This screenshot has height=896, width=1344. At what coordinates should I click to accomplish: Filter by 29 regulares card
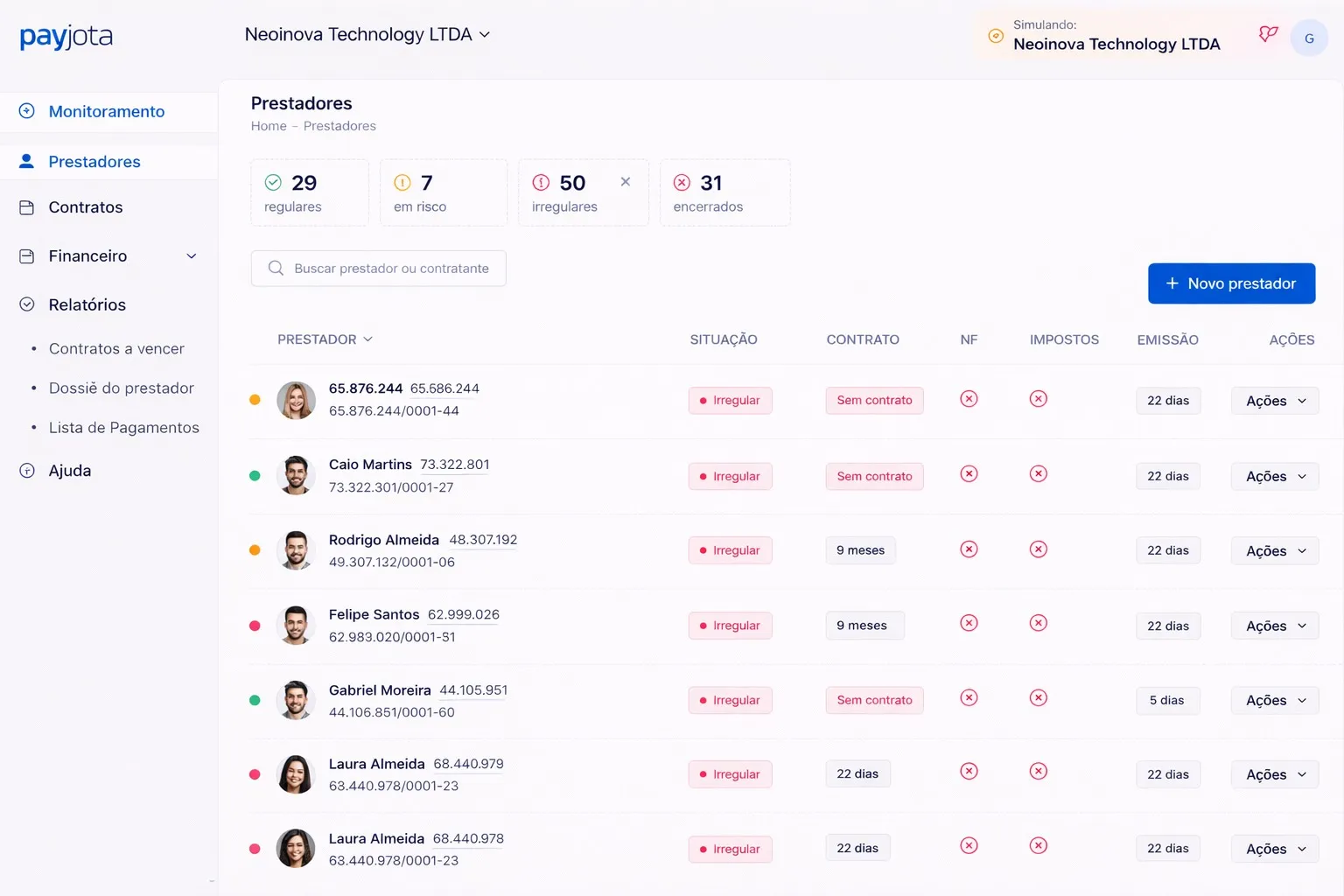click(x=310, y=192)
